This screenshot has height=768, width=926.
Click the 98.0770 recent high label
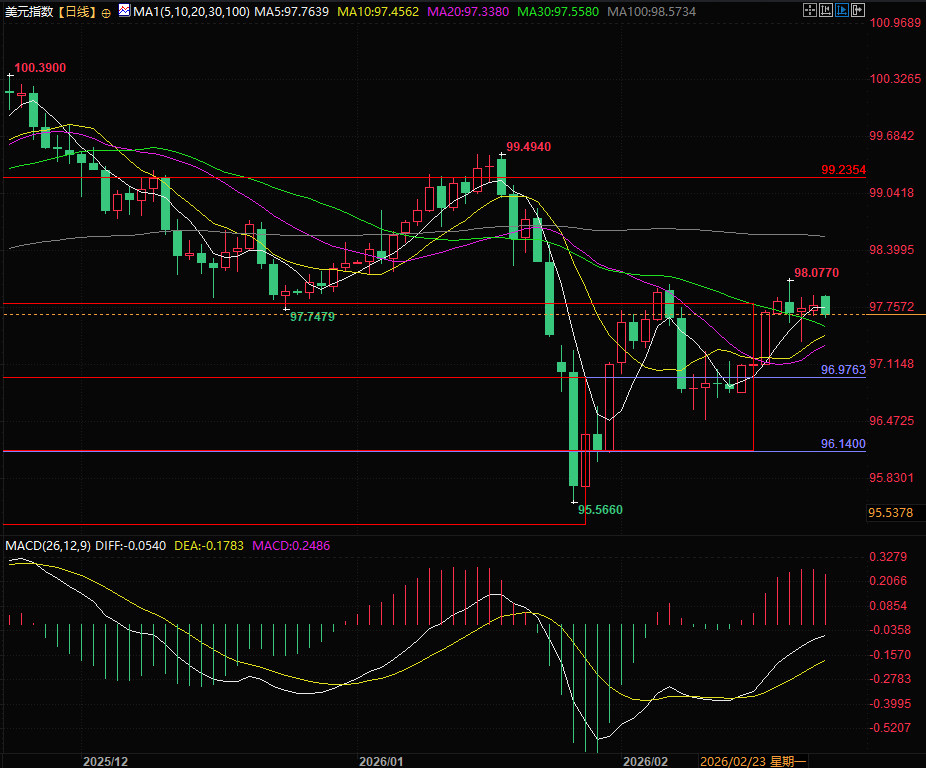coord(816,273)
